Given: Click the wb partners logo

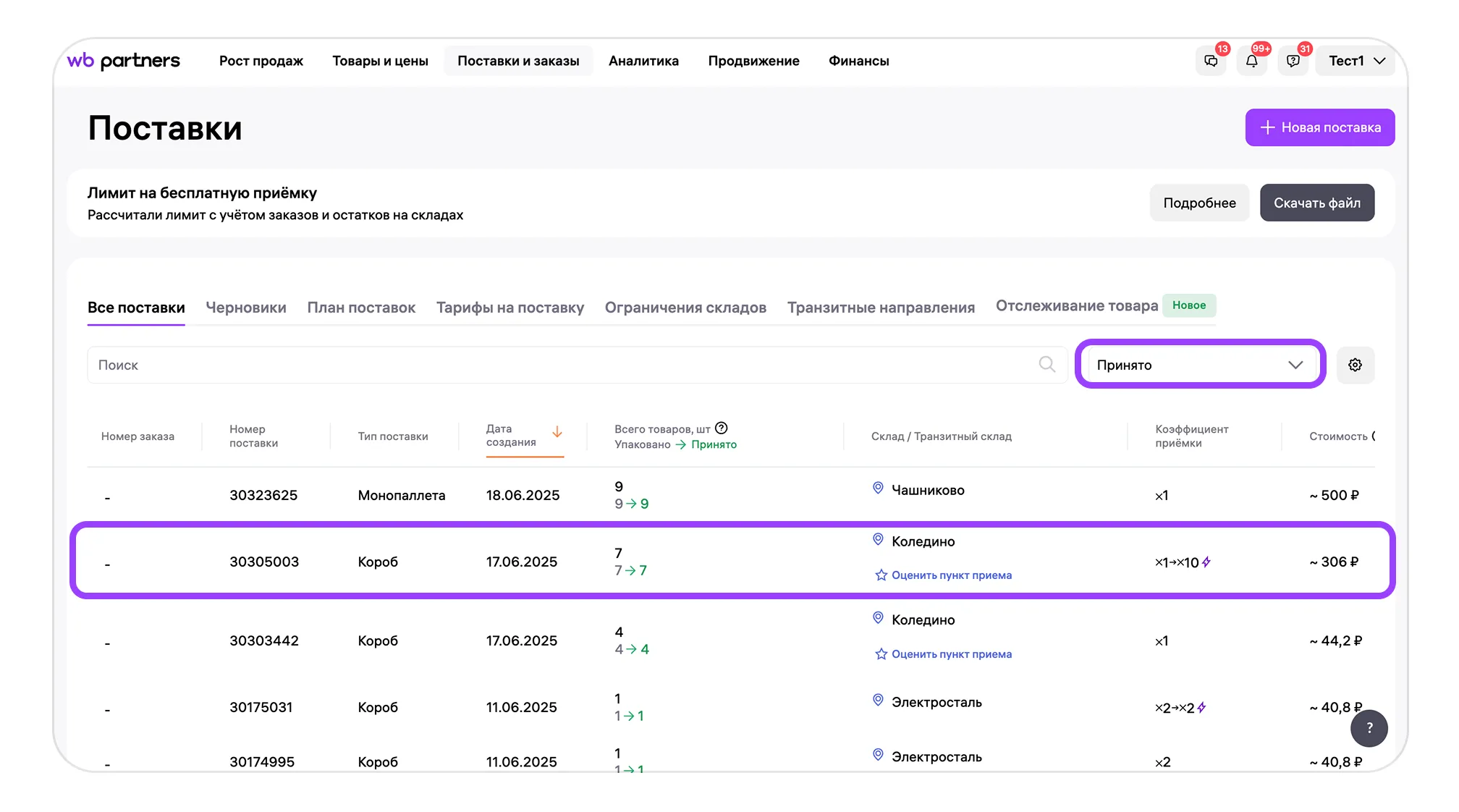Looking at the screenshot, I should click(x=124, y=61).
